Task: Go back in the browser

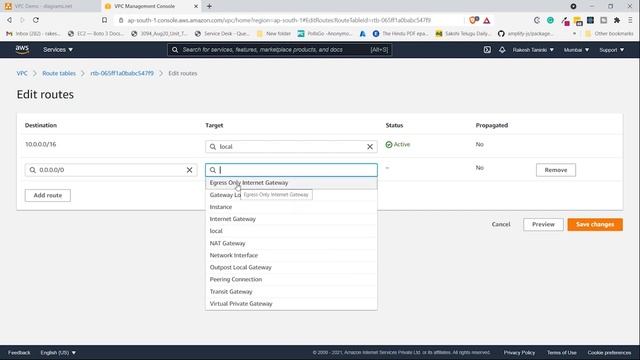Action: tap(9, 20)
